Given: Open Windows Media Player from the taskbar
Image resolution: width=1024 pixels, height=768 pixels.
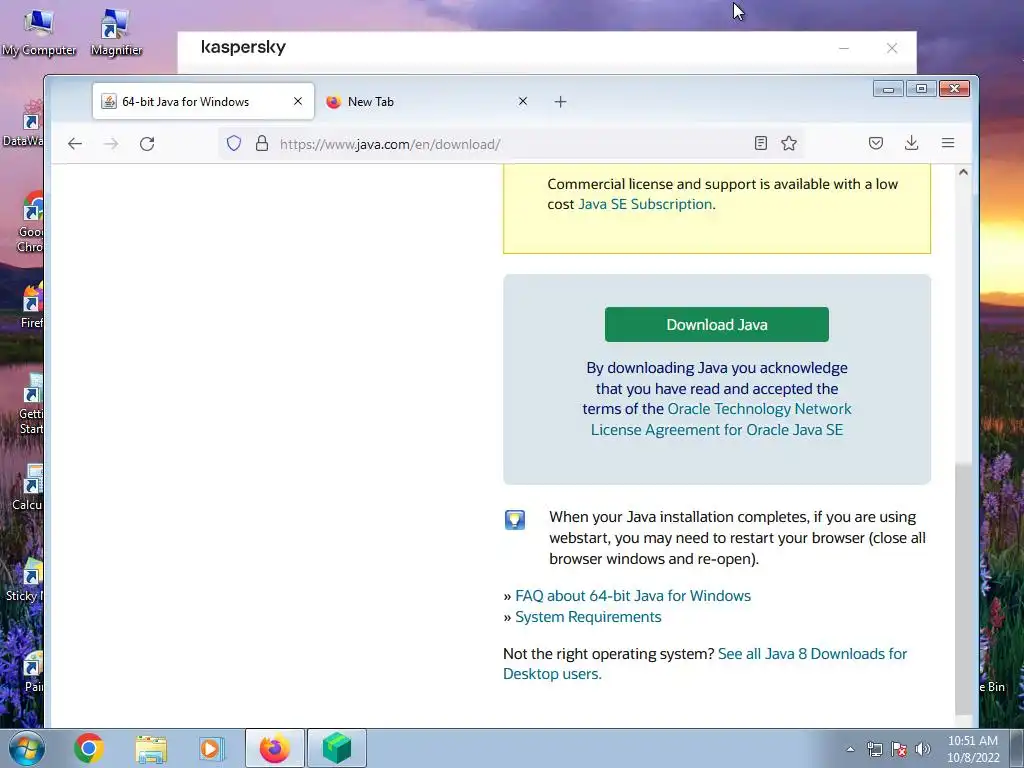Looking at the screenshot, I should pyautogui.click(x=211, y=748).
